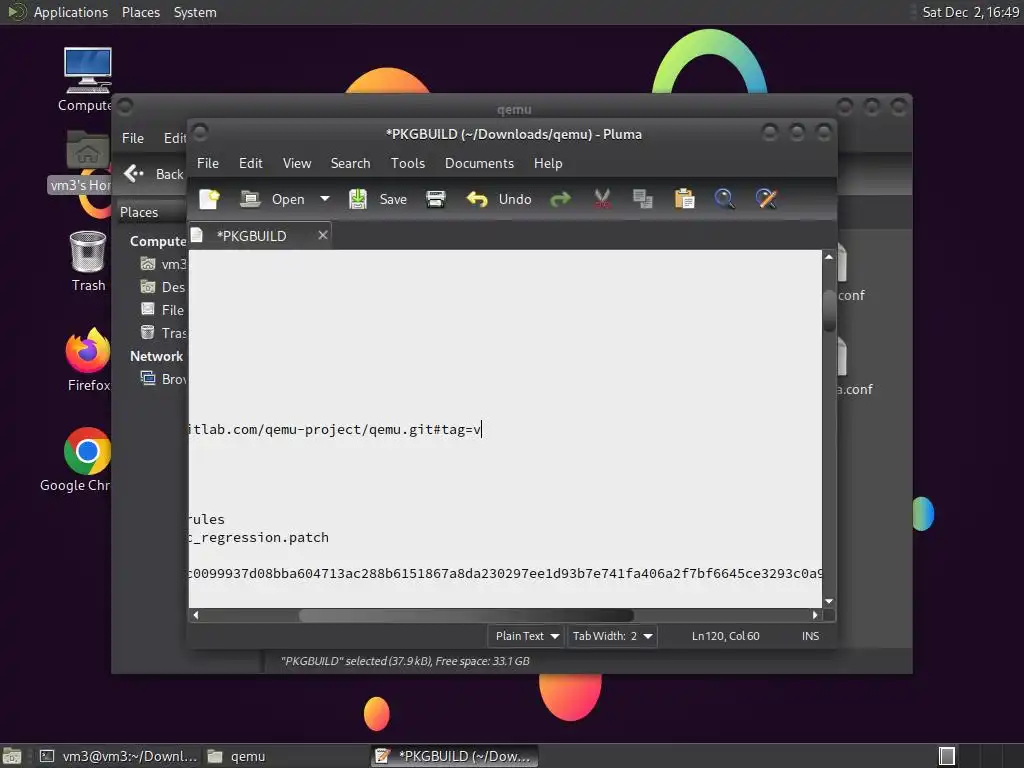Click the editor scroll-up arrow
The width and height of the screenshot is (1024, 768).
[829, 257]
